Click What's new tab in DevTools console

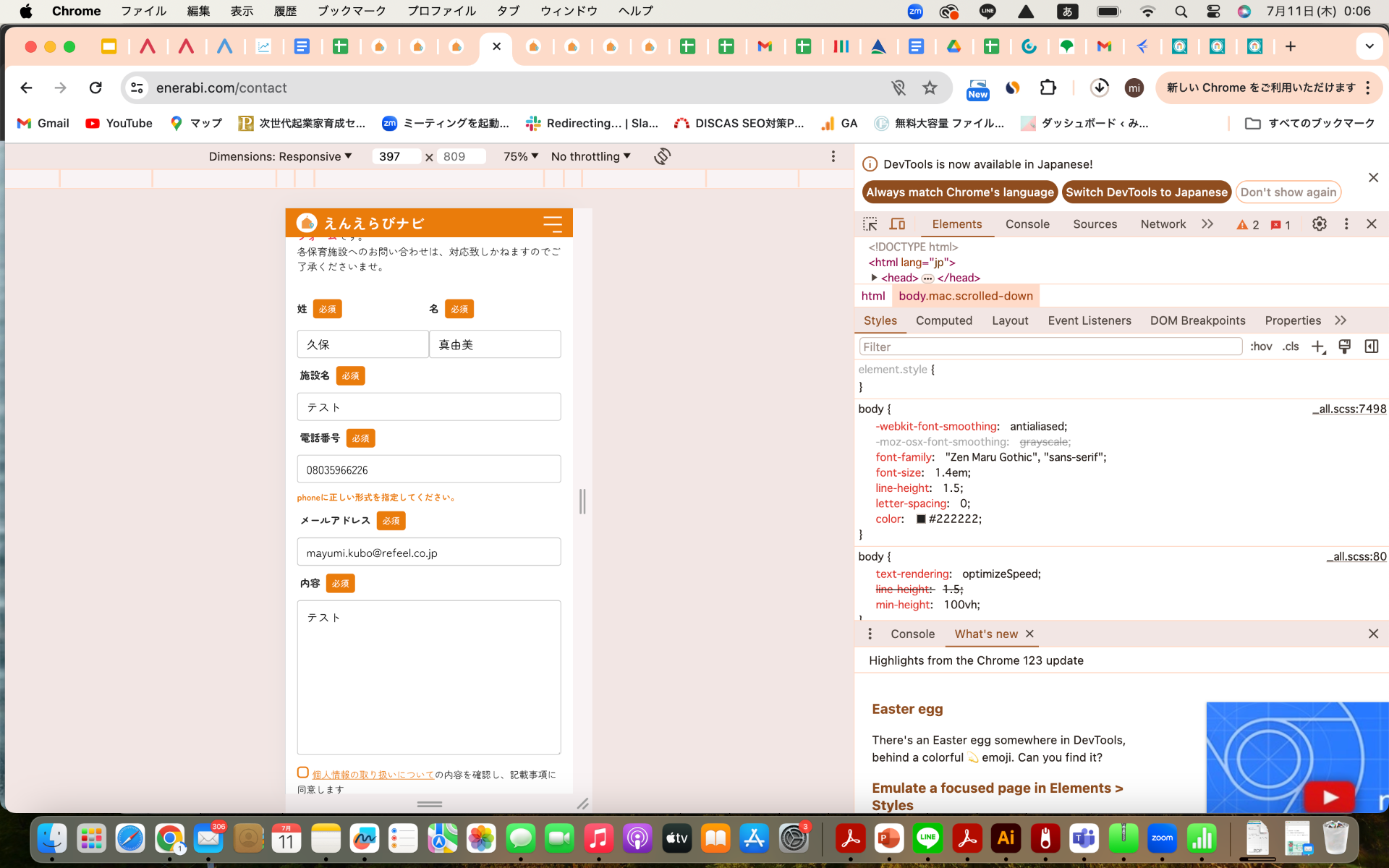[x=985, y=633]
